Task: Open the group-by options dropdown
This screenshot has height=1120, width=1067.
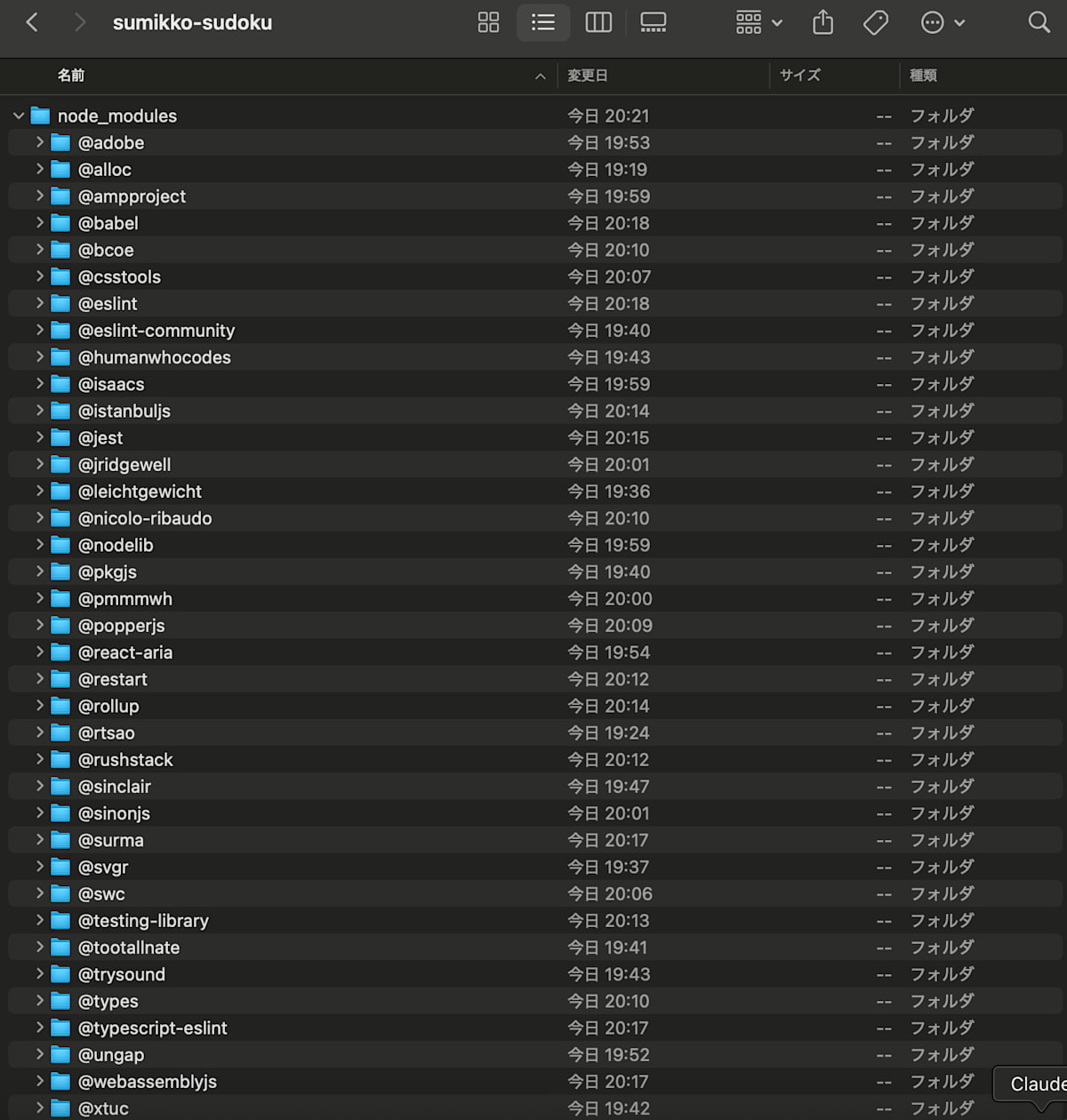Action: (x=759, y=22)
